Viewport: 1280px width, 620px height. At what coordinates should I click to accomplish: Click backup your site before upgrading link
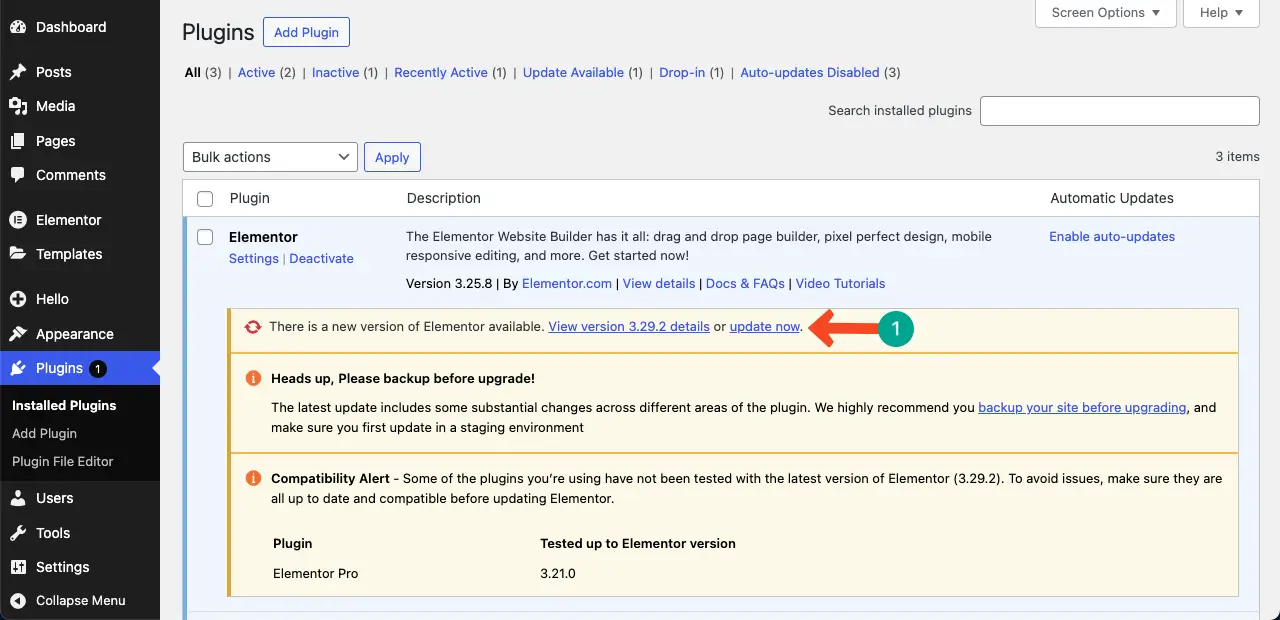(1082, 408)
